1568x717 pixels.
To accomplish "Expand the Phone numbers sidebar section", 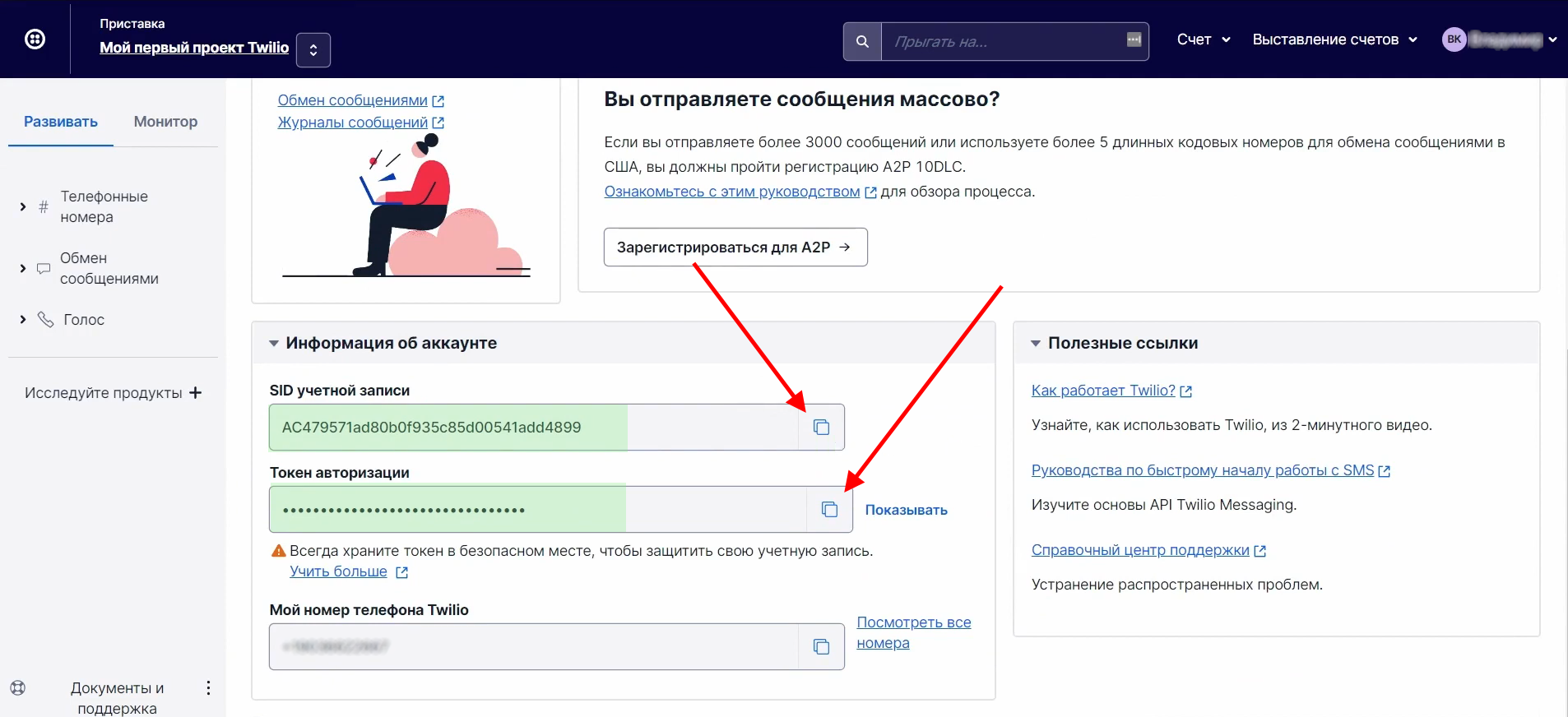I will (23, 206).
